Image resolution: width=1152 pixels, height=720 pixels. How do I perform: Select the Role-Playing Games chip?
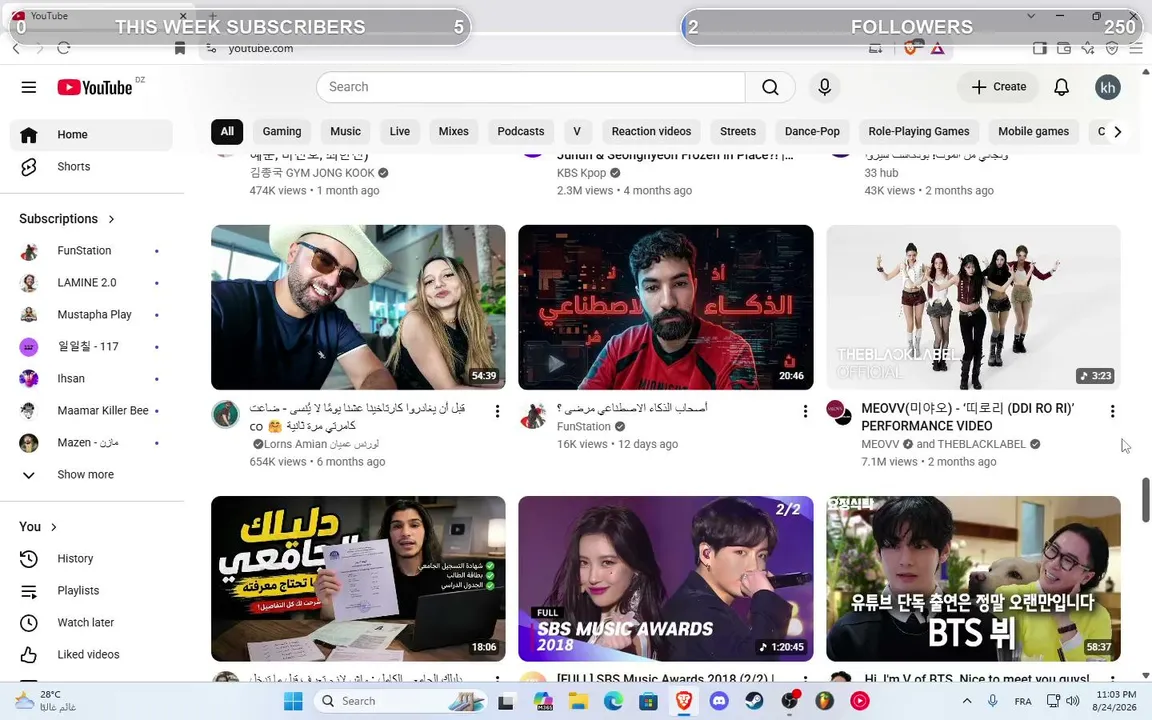pos(918,132)
